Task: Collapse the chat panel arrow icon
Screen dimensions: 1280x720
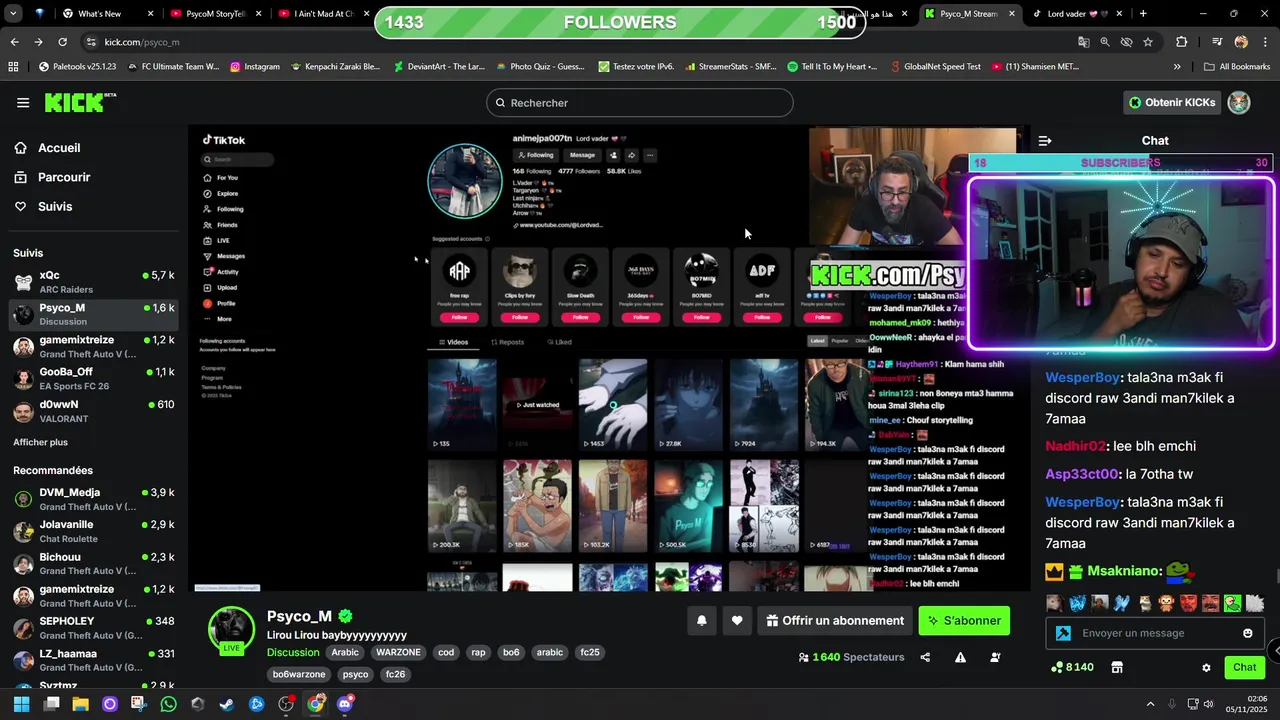Action: click(x=1045, y=141)
